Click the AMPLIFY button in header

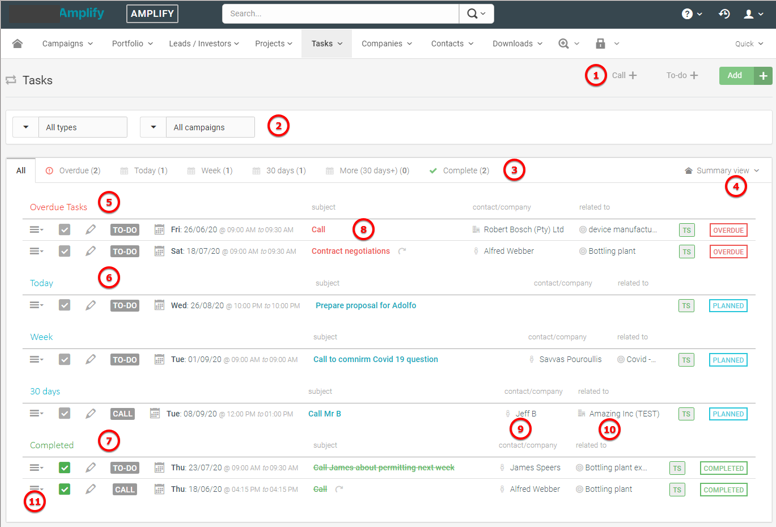[152, 14]
